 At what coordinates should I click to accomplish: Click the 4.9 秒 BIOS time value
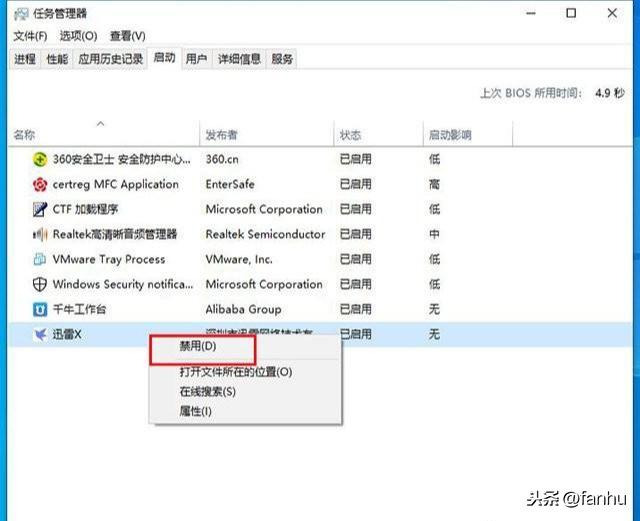pyautogui.click(x=610, y=93)
